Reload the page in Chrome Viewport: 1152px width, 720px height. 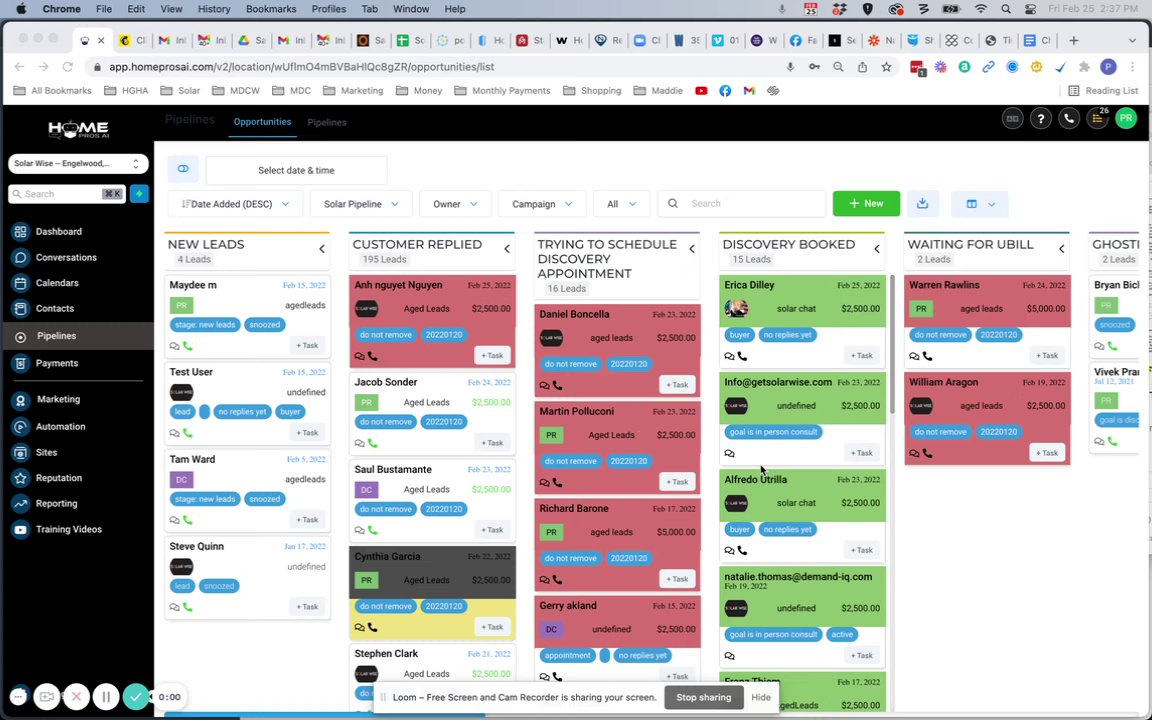coord(68,67)
